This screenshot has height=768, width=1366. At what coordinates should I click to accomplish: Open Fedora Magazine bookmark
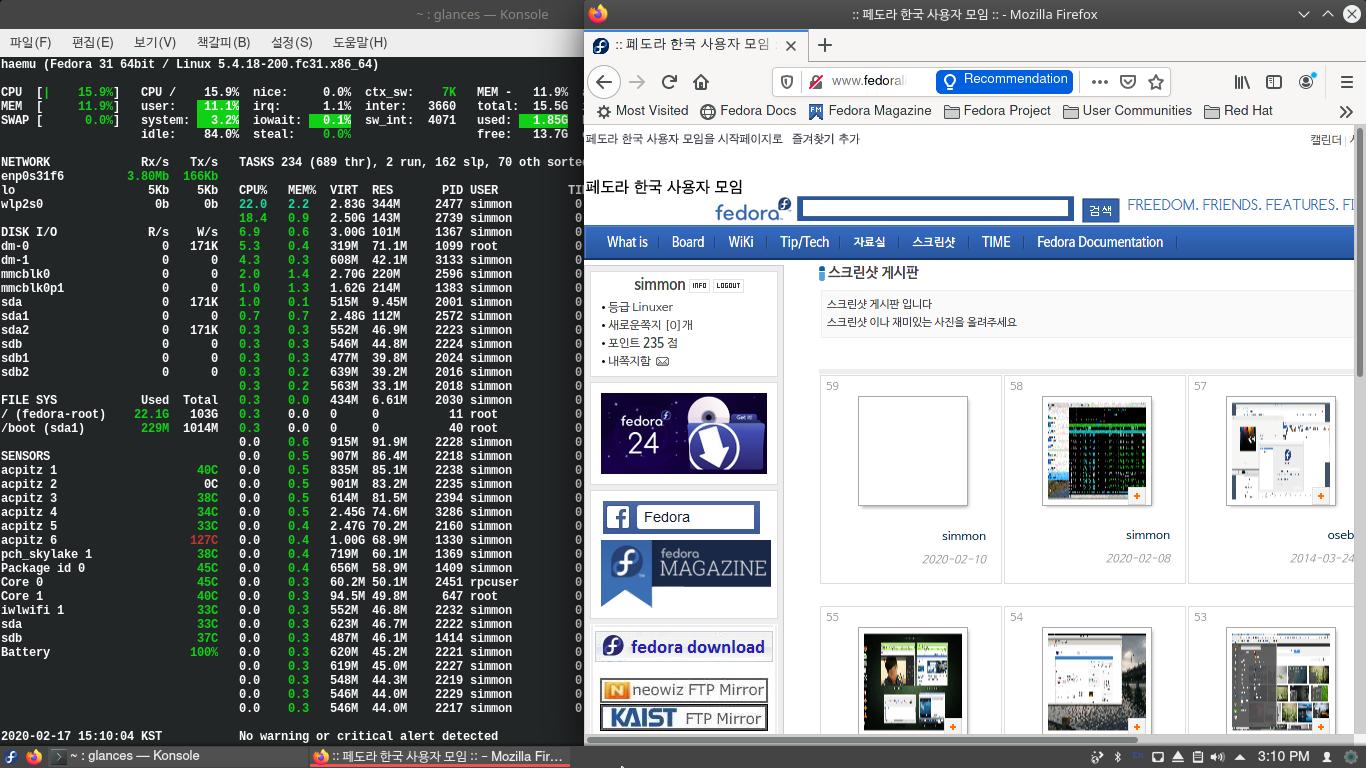(x=870, y=111)
